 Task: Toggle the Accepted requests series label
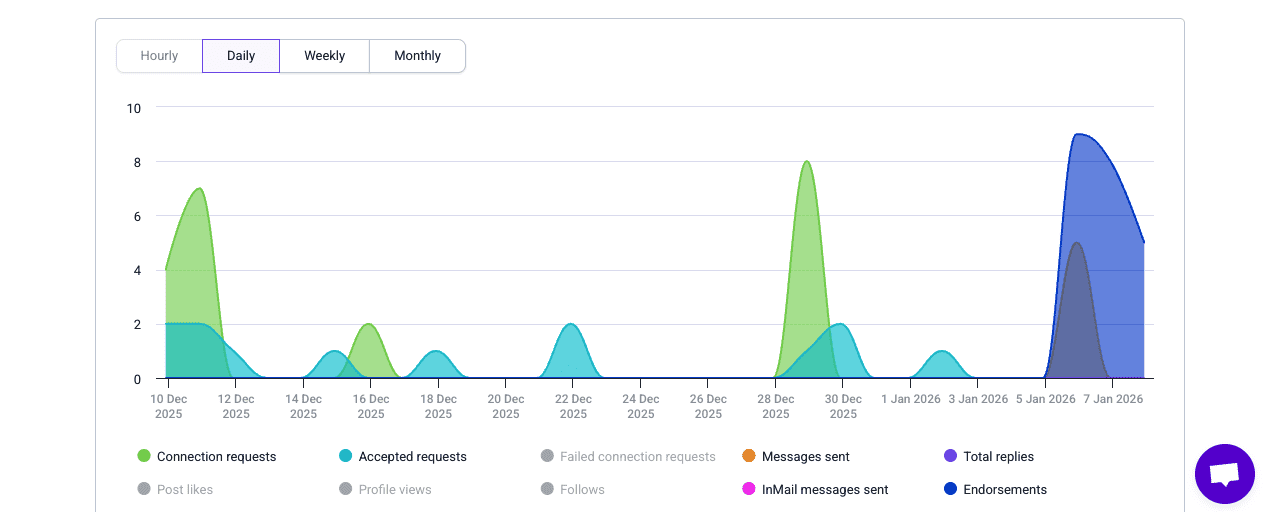pos(412,456)
